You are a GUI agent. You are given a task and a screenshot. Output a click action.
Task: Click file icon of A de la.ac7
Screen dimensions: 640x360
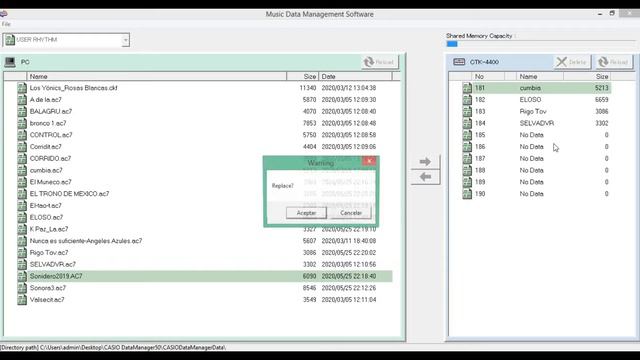tap(22, 100)
